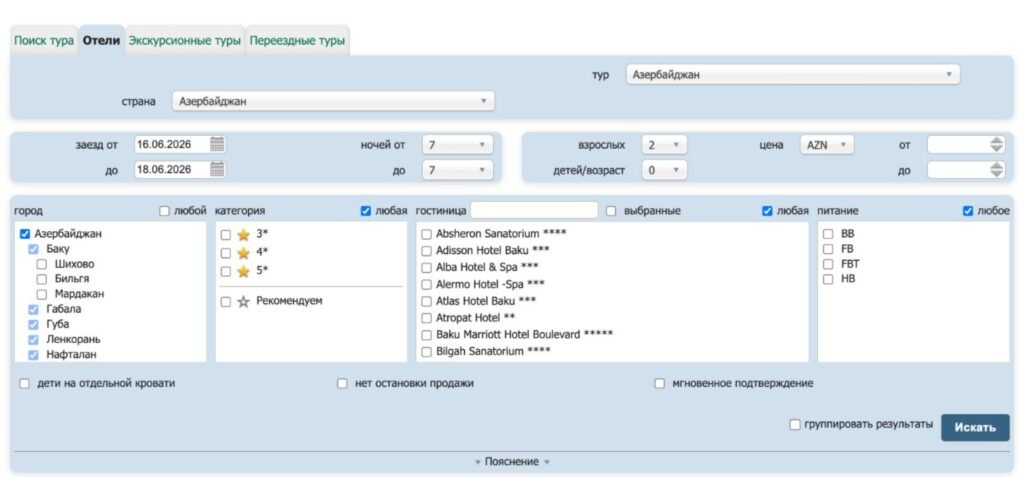Image resolution: width=1024 pixels, height=477 pixels.
Task: Select Absheron Sanatorium hotel checkbox
Action: click(x=426, y=233)
